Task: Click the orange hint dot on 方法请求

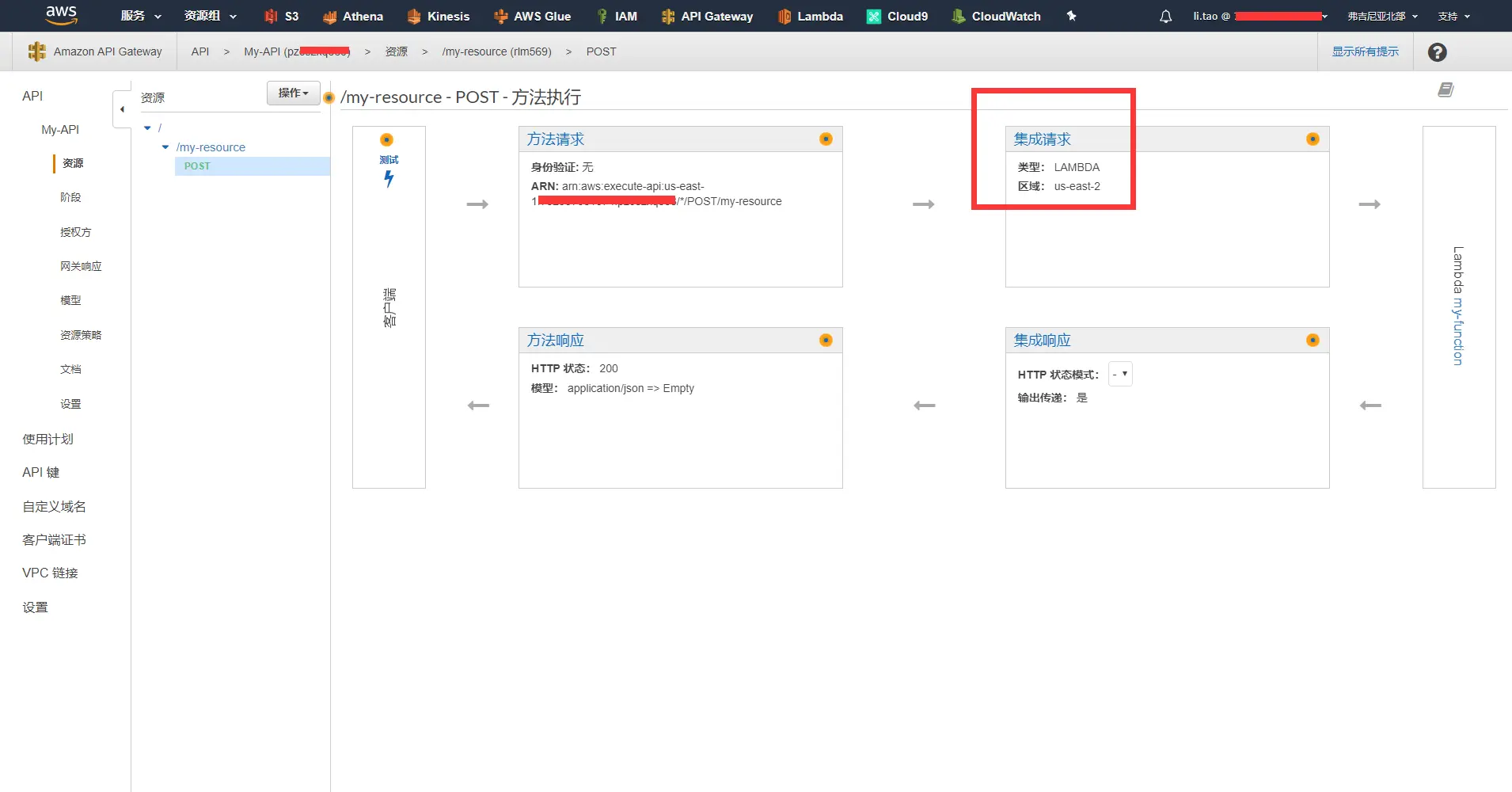Action: [826, 139]
